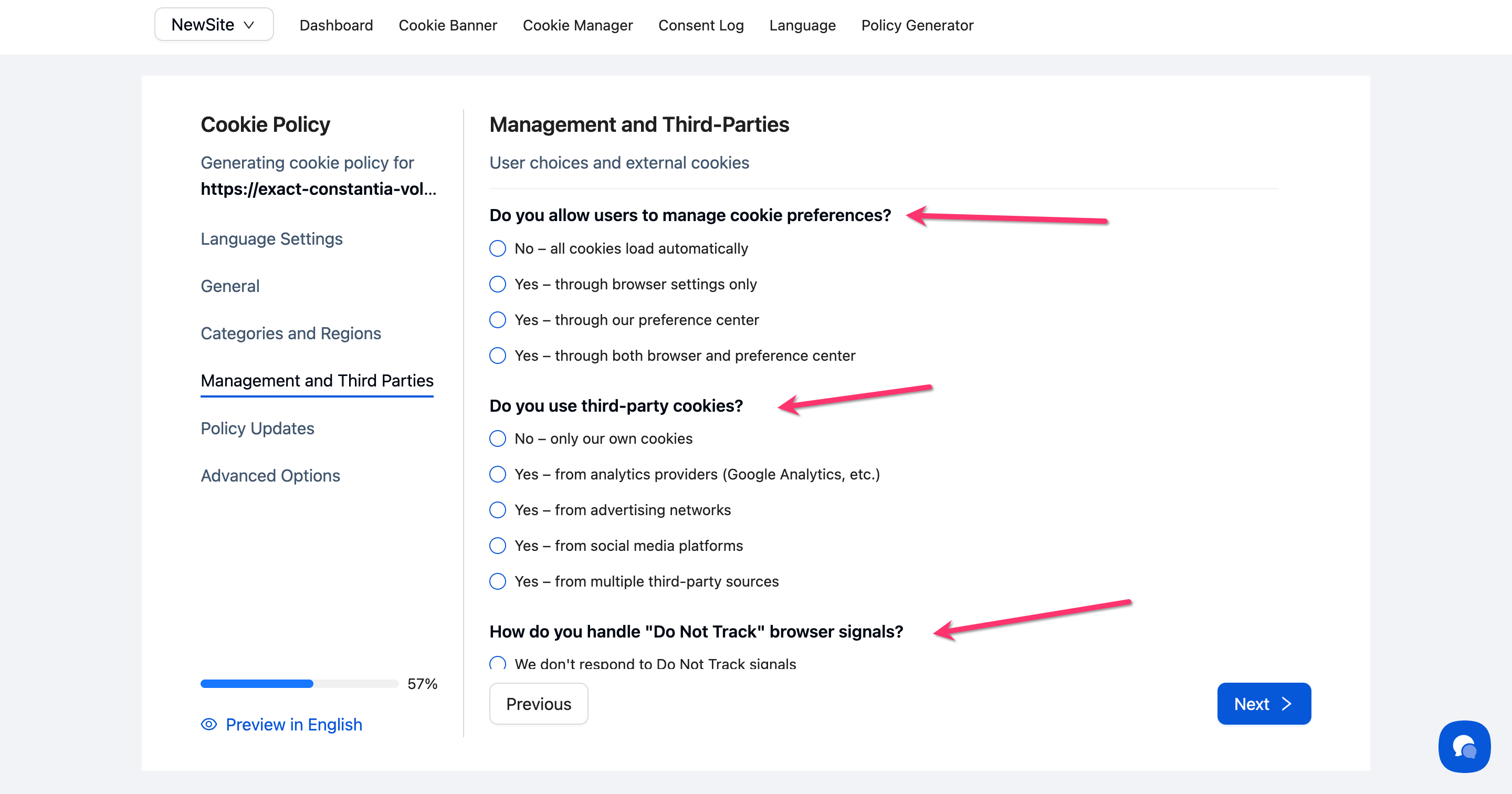1512x794 pixels.
Task: Select "Yes – from advertising networks" option
Action: 498,510
